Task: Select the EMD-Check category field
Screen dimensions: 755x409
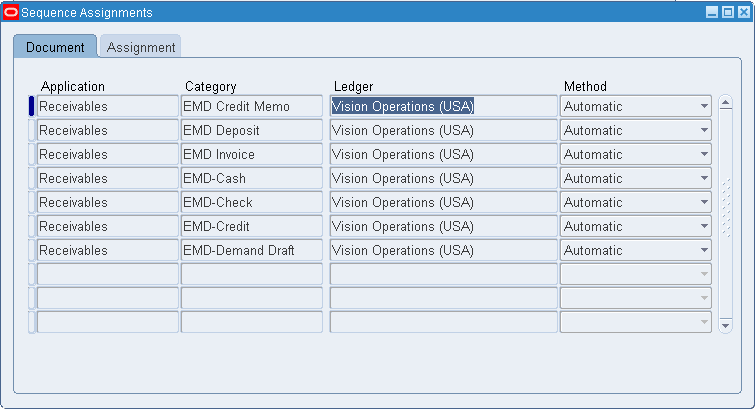Action: (x=251, y=202)
